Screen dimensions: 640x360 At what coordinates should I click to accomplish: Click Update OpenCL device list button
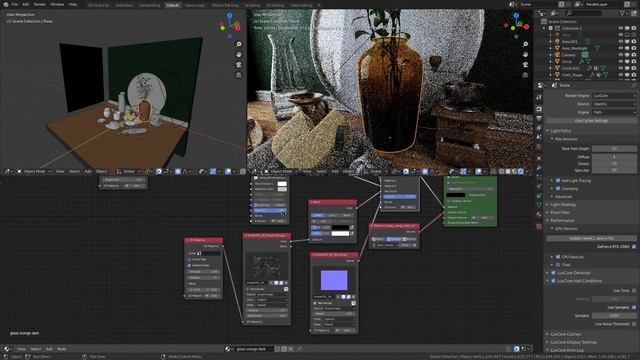point(591,238)
